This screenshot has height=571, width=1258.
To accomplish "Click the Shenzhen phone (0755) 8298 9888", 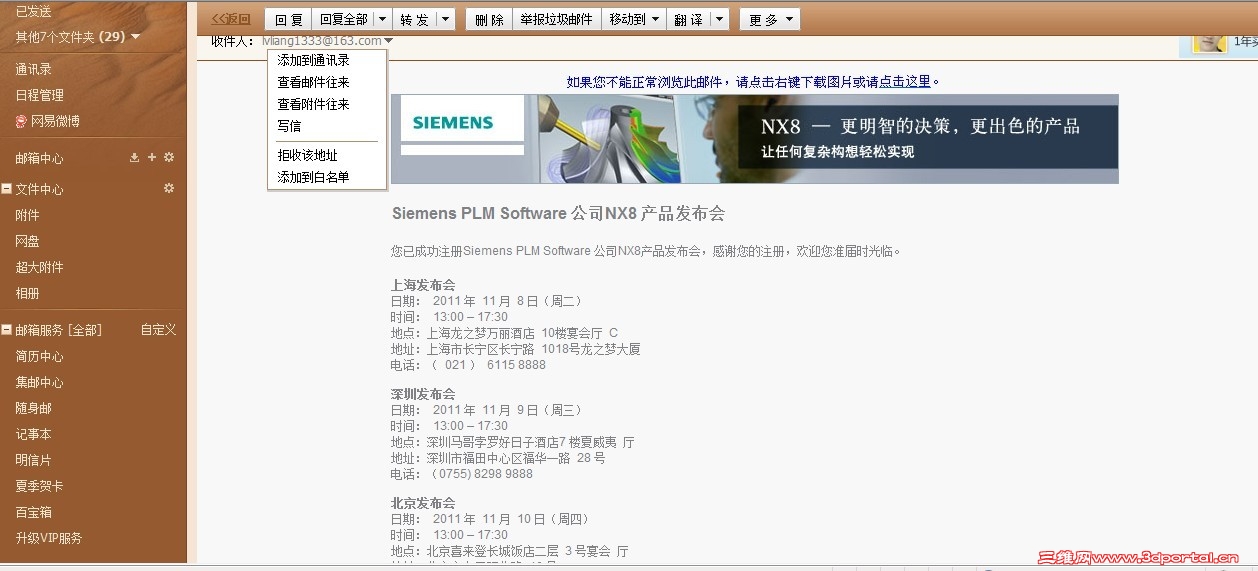I will pos(481,474).
